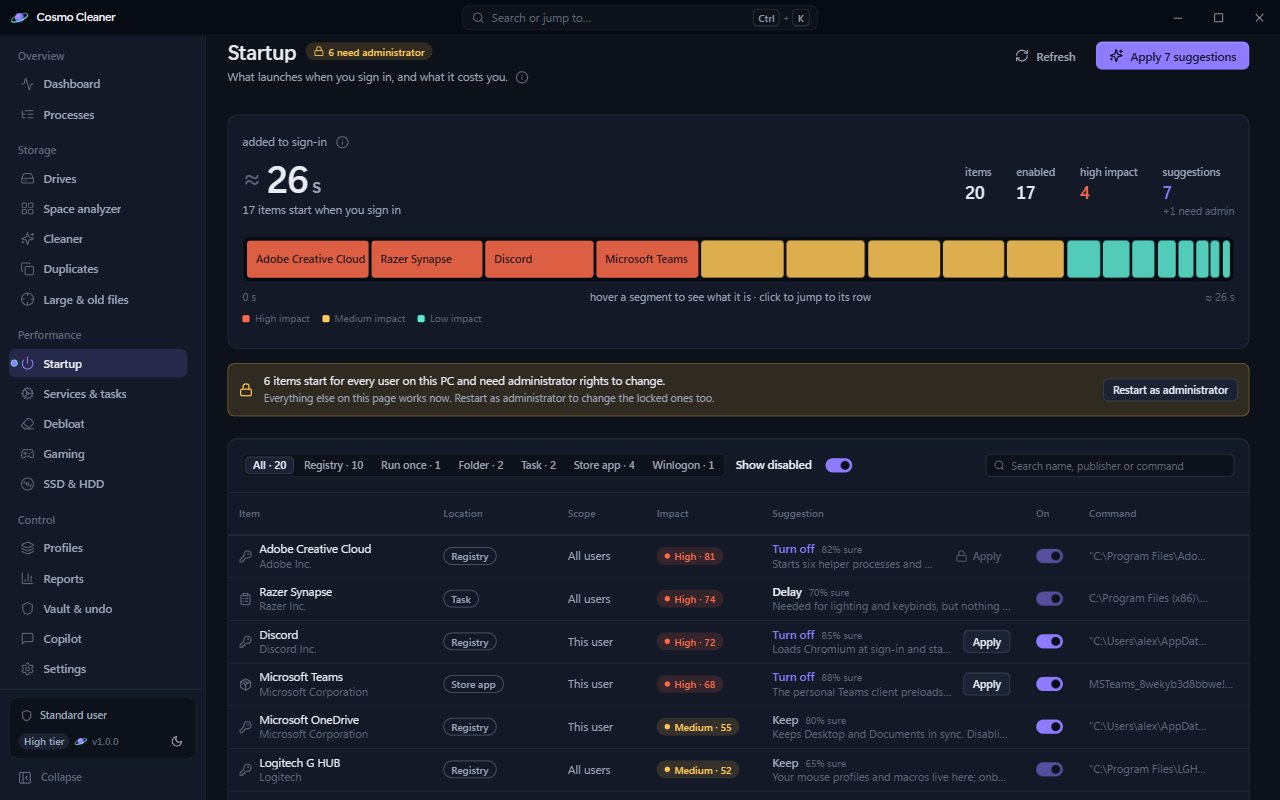Viewport: 1280px width, 800px height.
Task: Click the Adobe Creative Cloud timeline segment
Action: click(x=308, y=259)
